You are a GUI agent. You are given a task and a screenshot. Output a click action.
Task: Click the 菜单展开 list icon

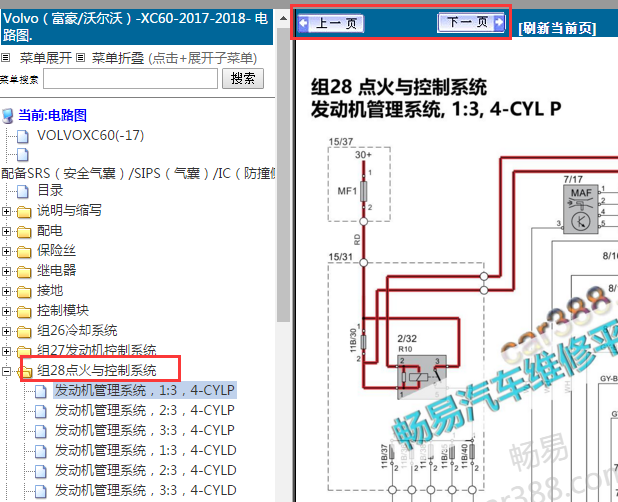coord(6,58)
